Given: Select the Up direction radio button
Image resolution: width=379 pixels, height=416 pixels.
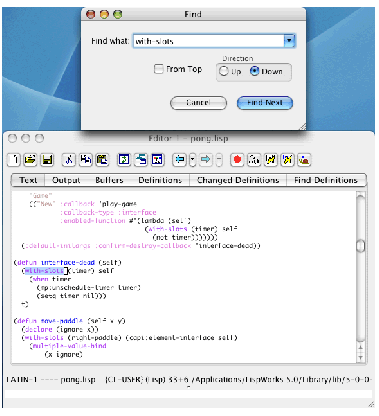Looking at the screenshot, I should coord(223,71).
